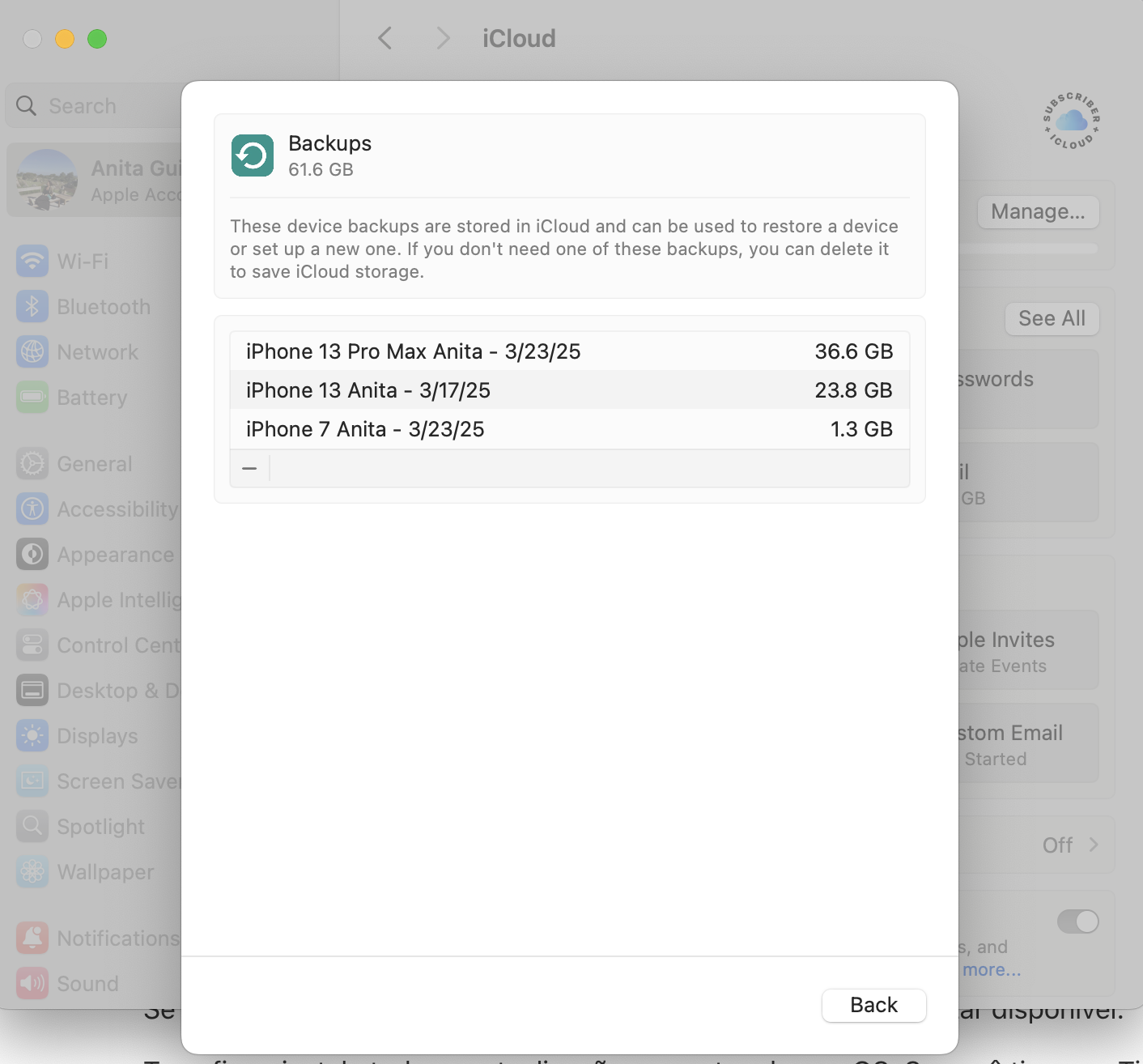Select Network label in sidebar
Image resolution: width=1143 pixels, height=1064 pixels.
[98, 352]
